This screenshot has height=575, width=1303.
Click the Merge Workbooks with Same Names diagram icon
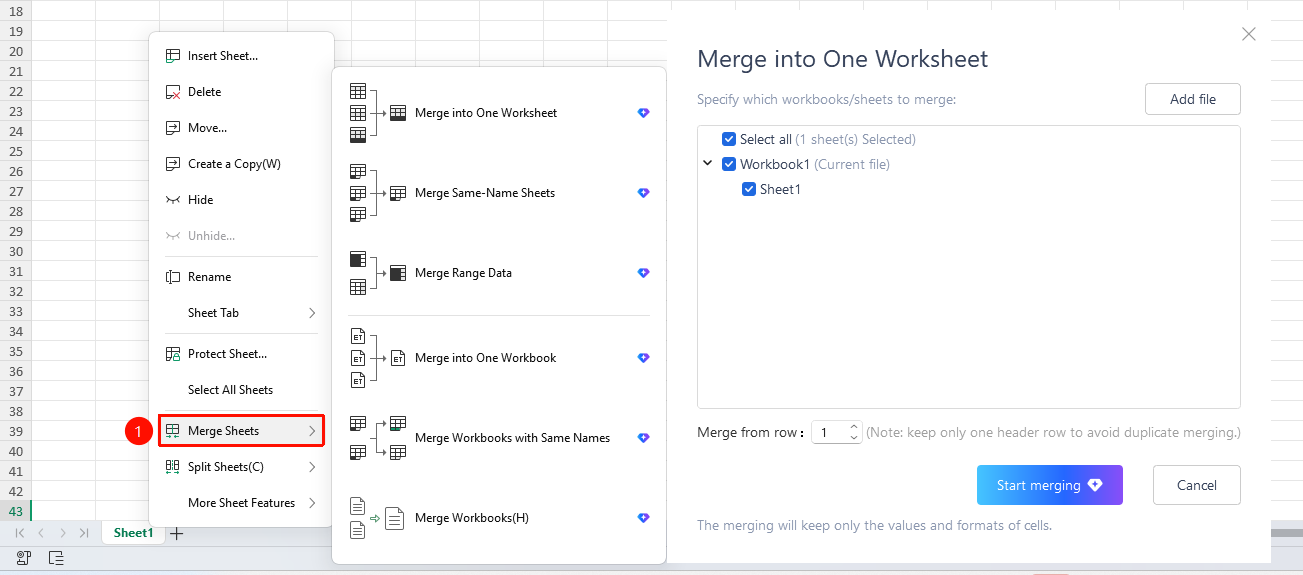378,438
